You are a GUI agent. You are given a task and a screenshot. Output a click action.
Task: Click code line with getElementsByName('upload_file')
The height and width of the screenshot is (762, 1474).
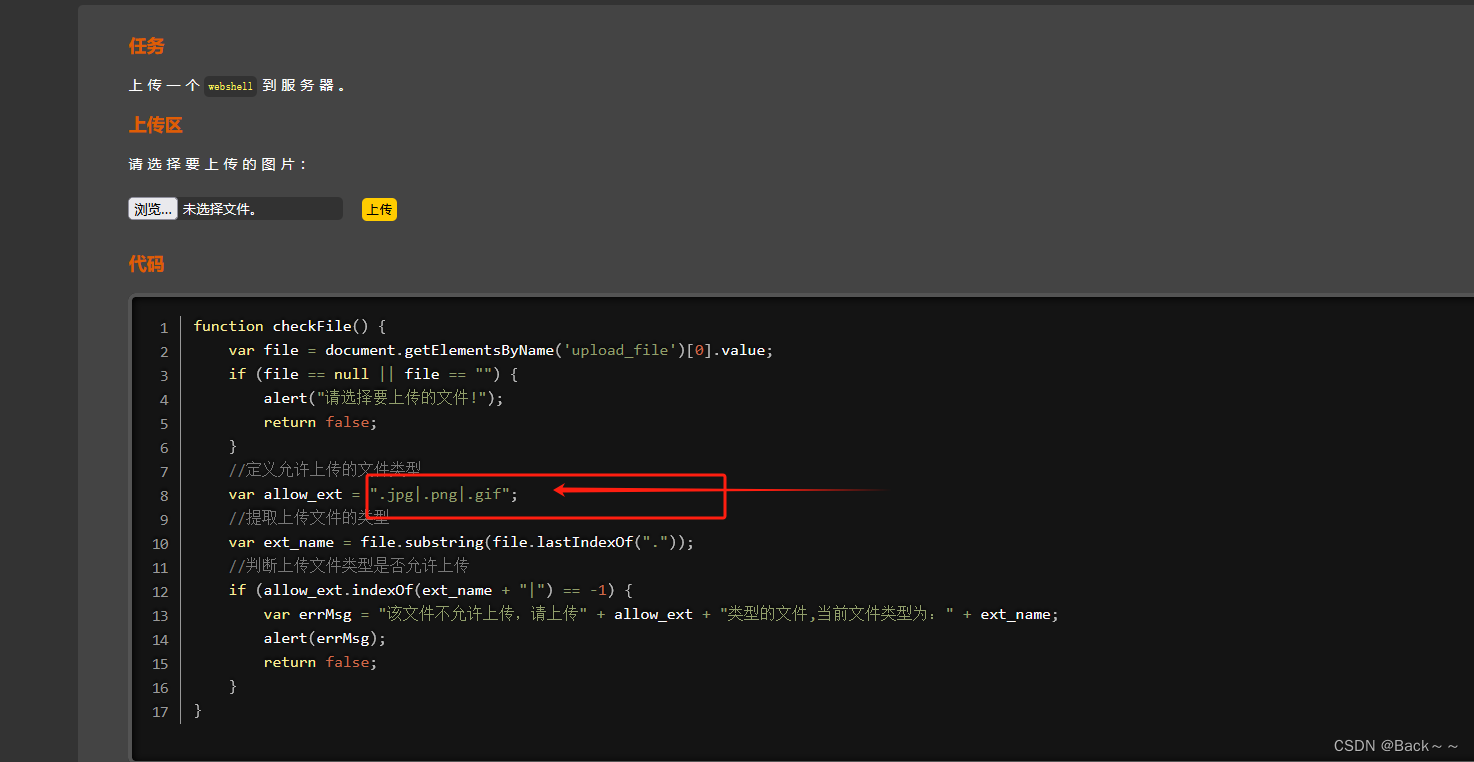(x=501, y=350)
